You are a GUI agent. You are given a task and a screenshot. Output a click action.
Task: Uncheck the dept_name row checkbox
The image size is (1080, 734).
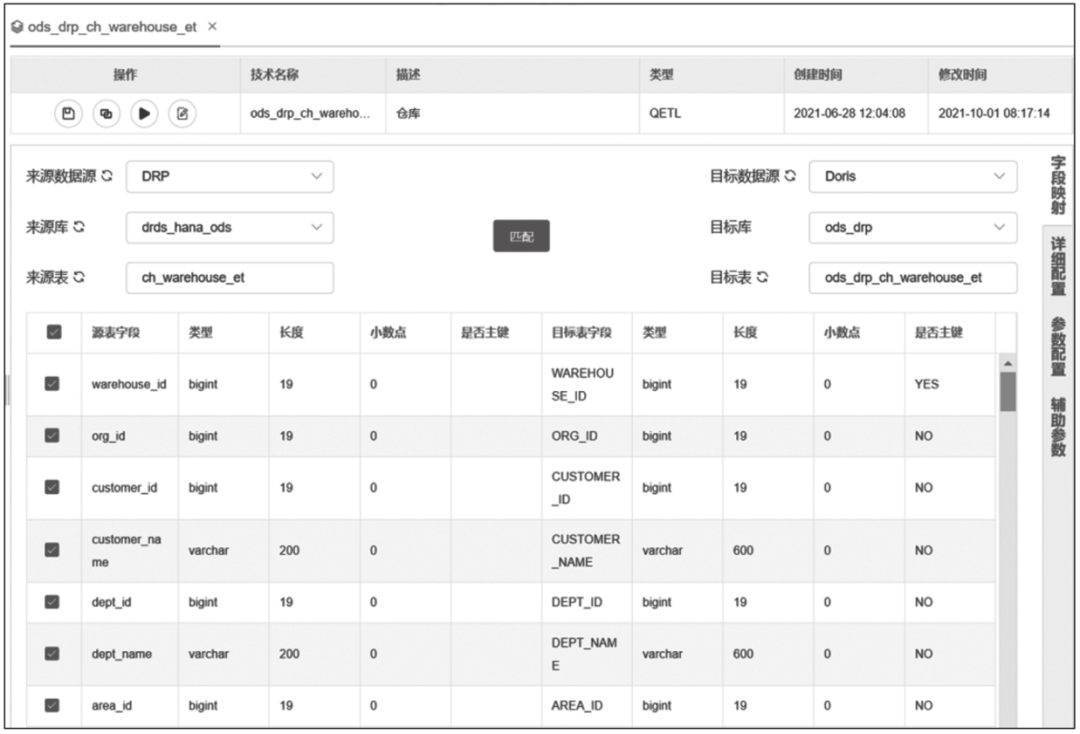52,653
